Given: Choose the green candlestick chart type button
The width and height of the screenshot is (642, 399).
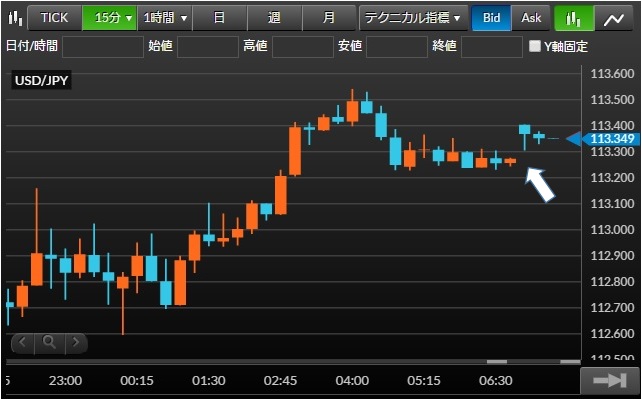Looking at the screenshot, I should (x=574, y=18).
